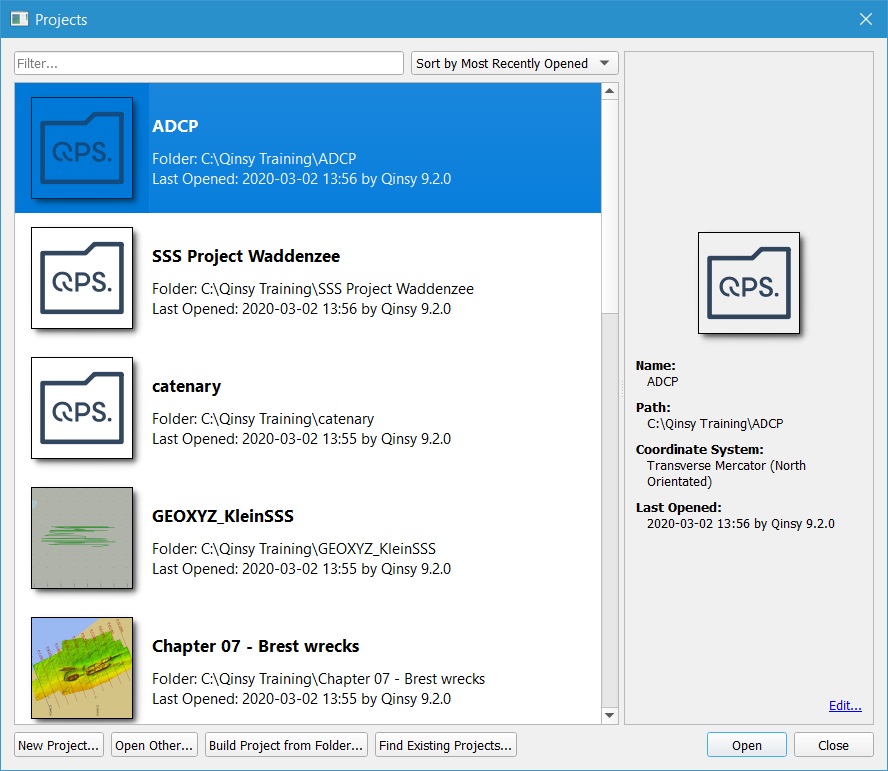888x771 pixels.
Task: Select the GEOXYZ_KleinSSS project thumbnail
Action: click(x=82, y=538)
